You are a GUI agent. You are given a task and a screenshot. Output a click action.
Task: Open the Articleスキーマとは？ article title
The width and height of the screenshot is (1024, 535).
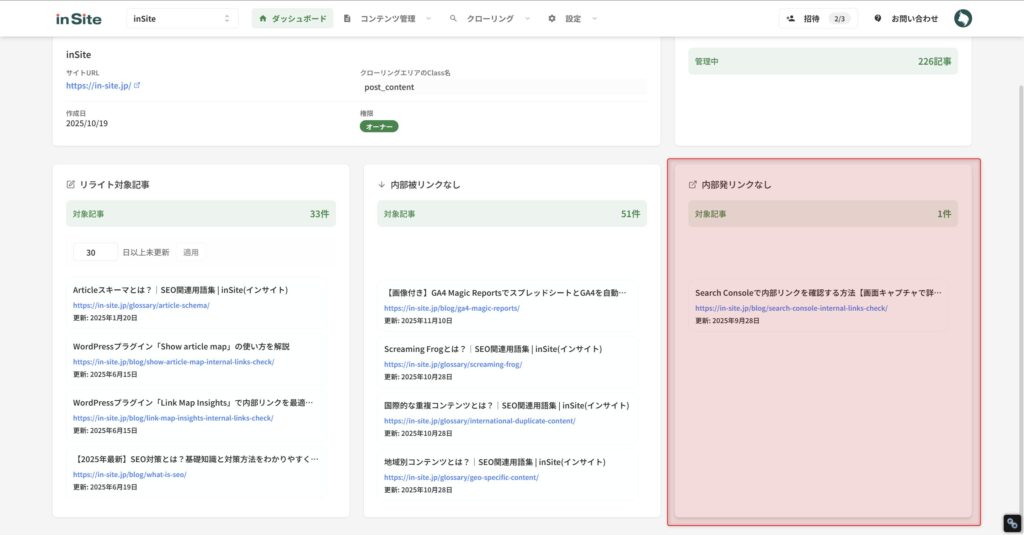180,290
